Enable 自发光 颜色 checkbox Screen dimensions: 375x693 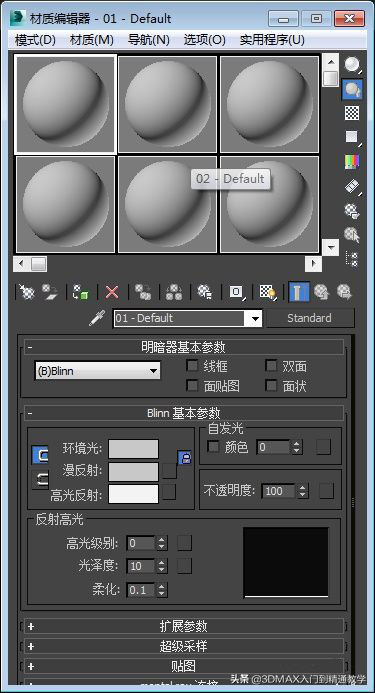click(213, 447)
